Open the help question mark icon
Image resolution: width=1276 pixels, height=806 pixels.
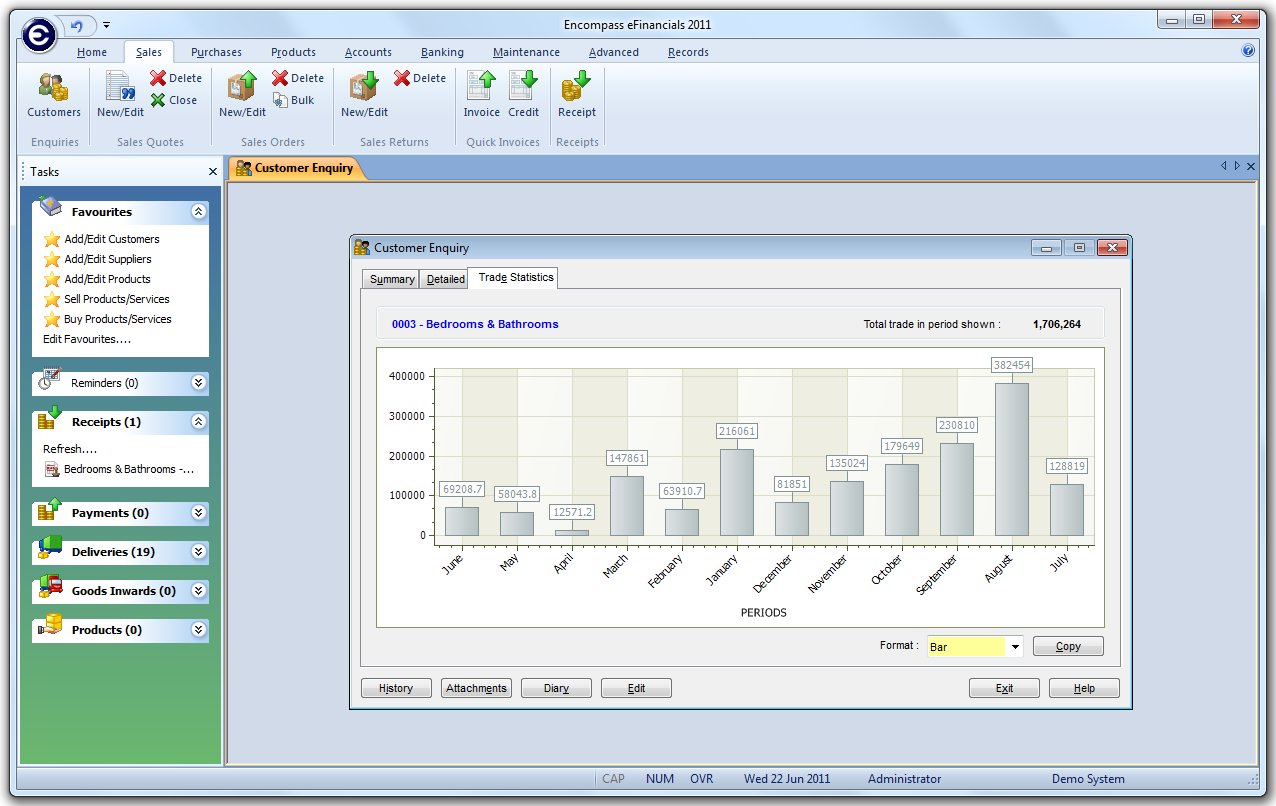tap(1248, 51)
